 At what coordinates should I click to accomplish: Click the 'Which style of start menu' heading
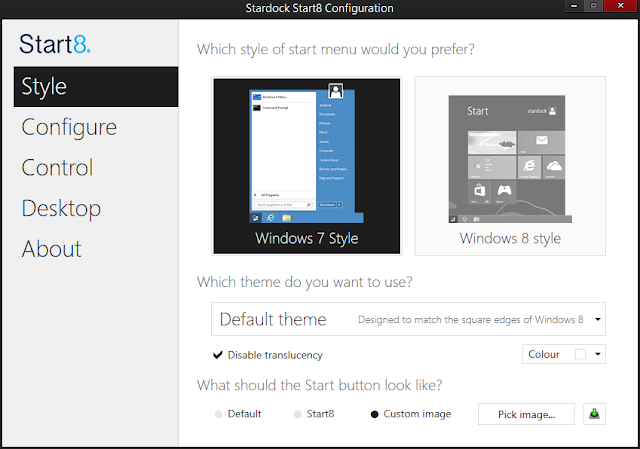pos(336,49)
